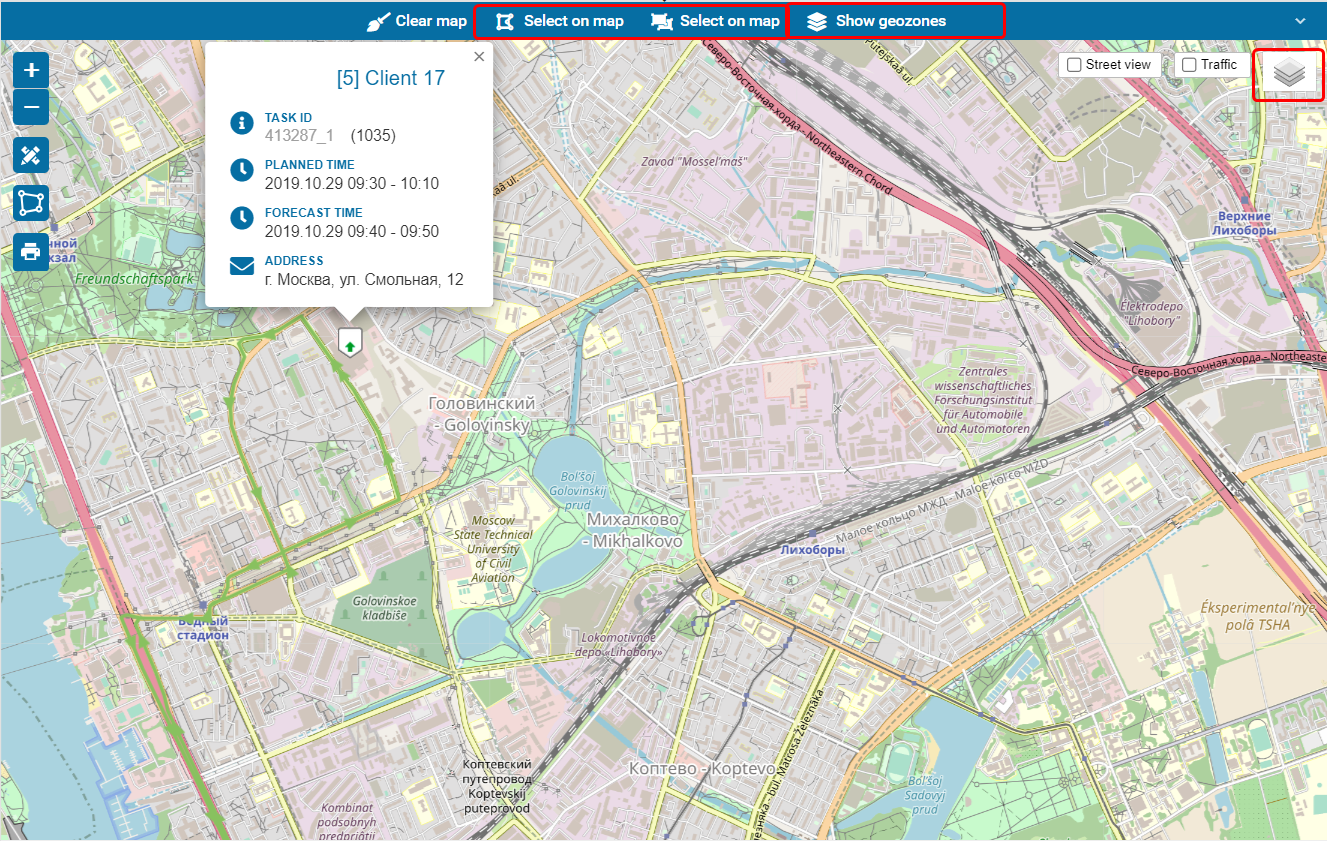Click the task ID info icon

pos(241,123)
